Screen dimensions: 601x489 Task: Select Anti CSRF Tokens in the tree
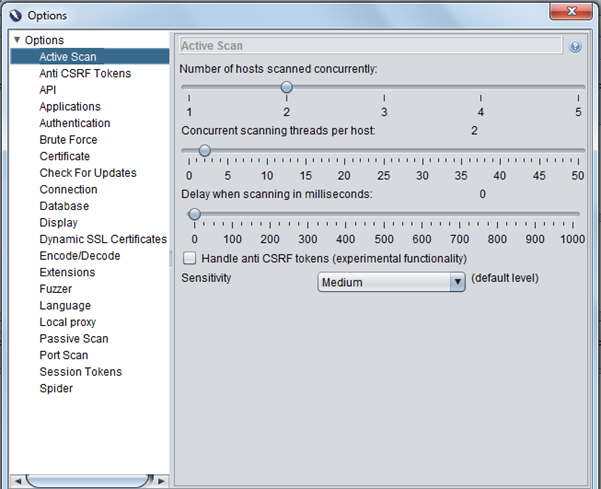[84, 74]
